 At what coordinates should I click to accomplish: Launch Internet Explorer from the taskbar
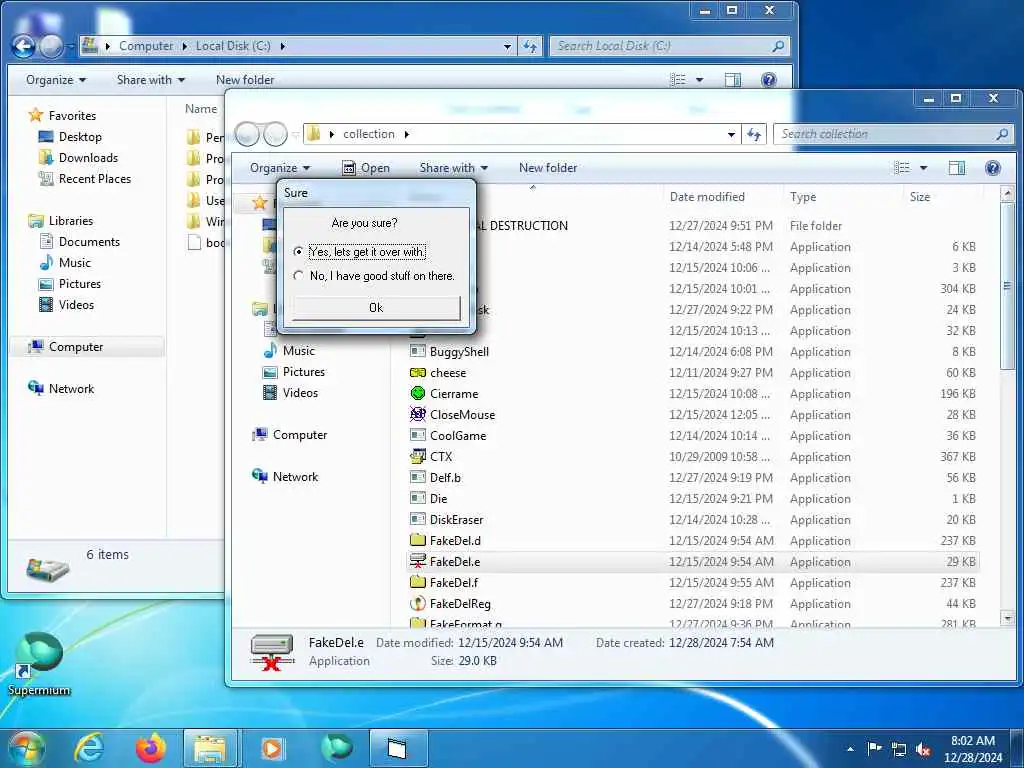(x=89, y=748)
